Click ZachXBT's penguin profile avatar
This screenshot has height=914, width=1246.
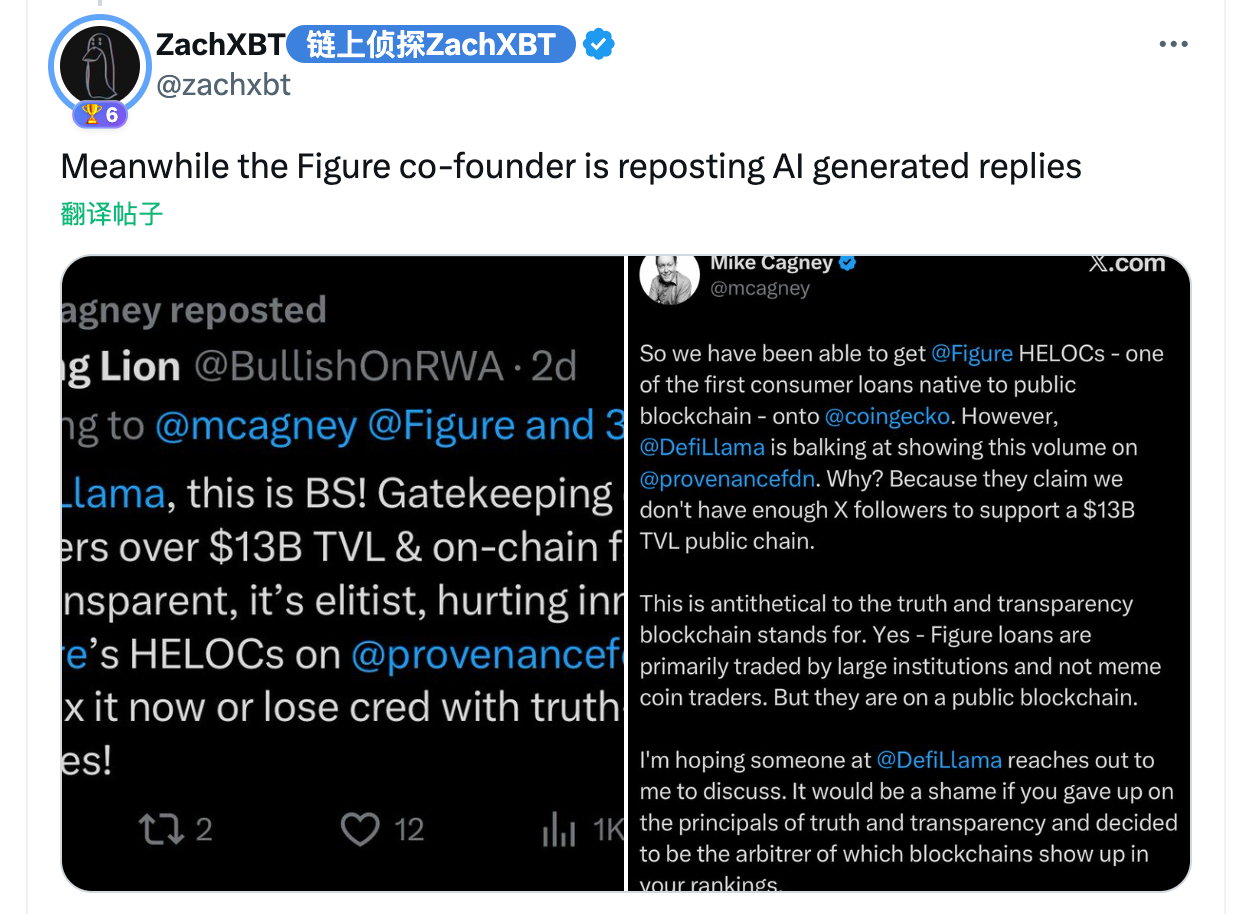pos(99,63)
